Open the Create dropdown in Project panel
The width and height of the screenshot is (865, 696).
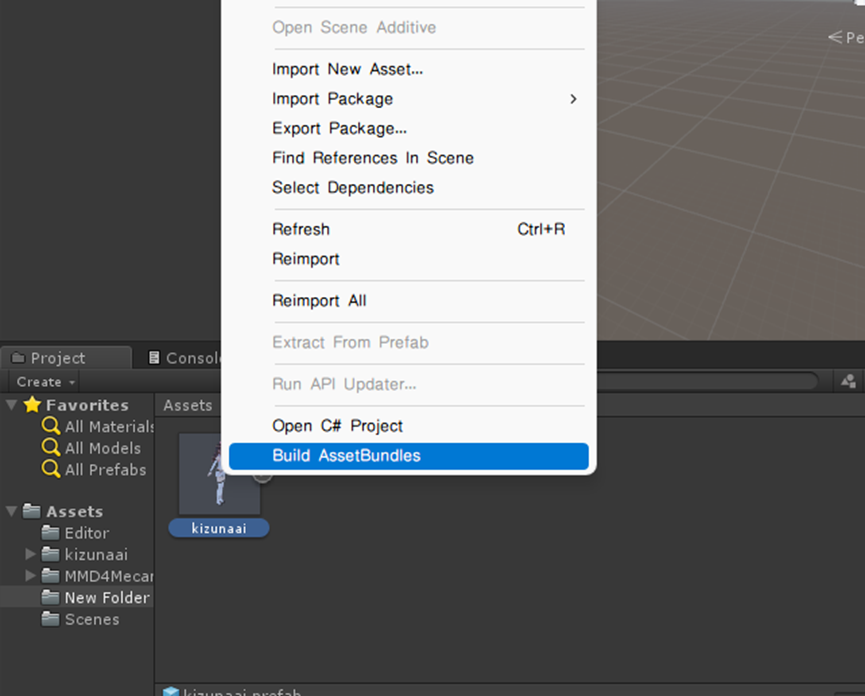pyautogui.click(x=45, y=382)
